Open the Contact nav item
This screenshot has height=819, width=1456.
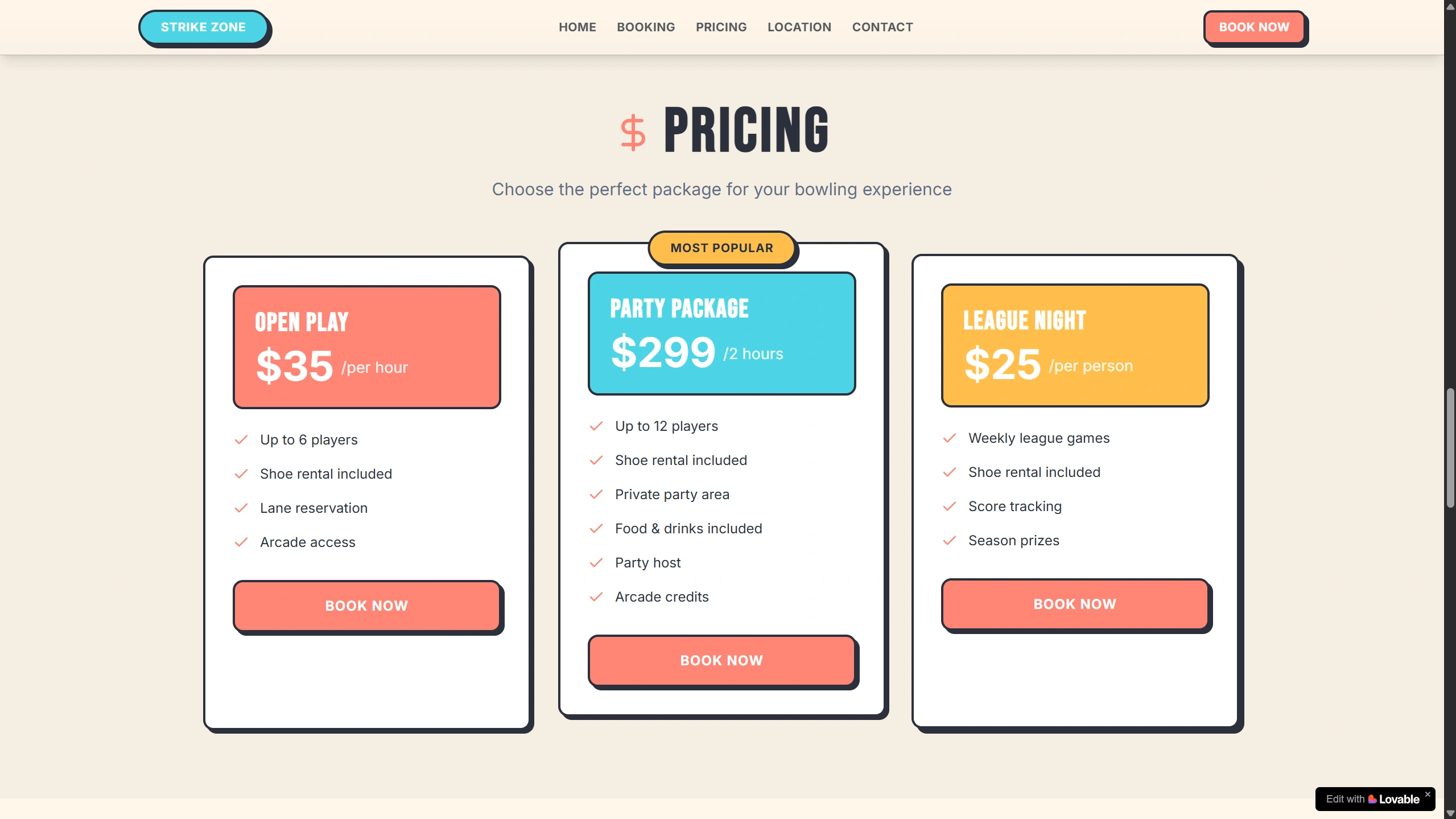(882, 27)
